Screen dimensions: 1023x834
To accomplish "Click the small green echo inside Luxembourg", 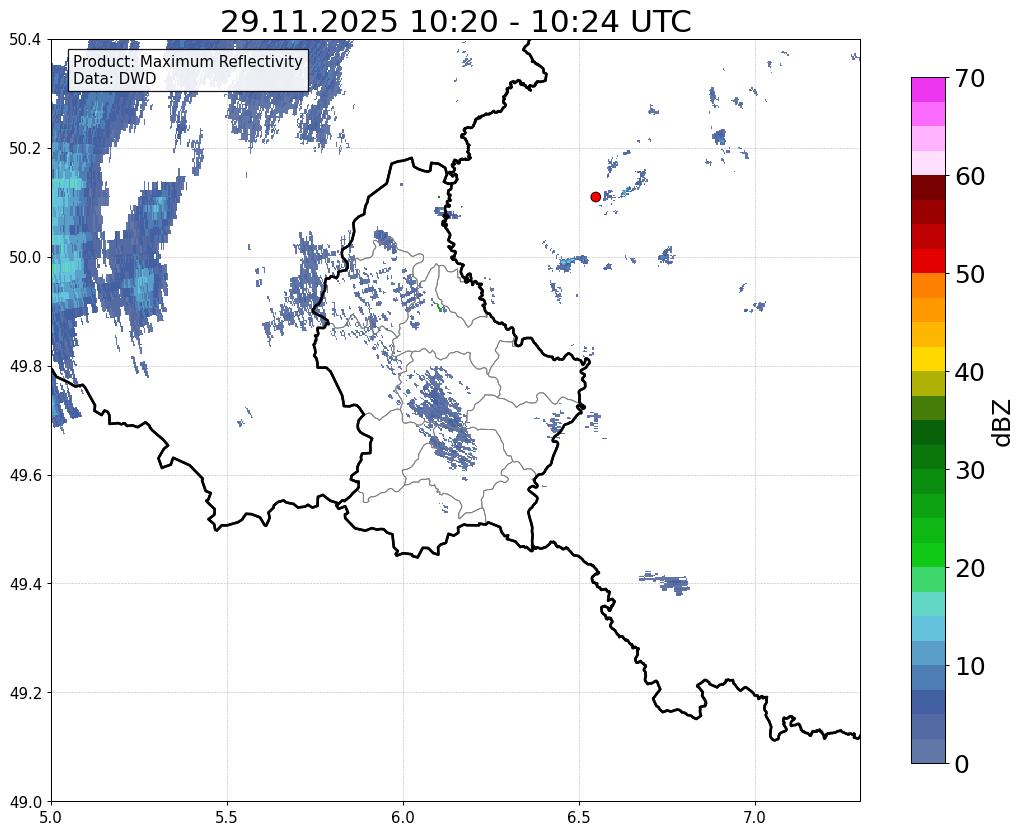I will click(440, 307).
